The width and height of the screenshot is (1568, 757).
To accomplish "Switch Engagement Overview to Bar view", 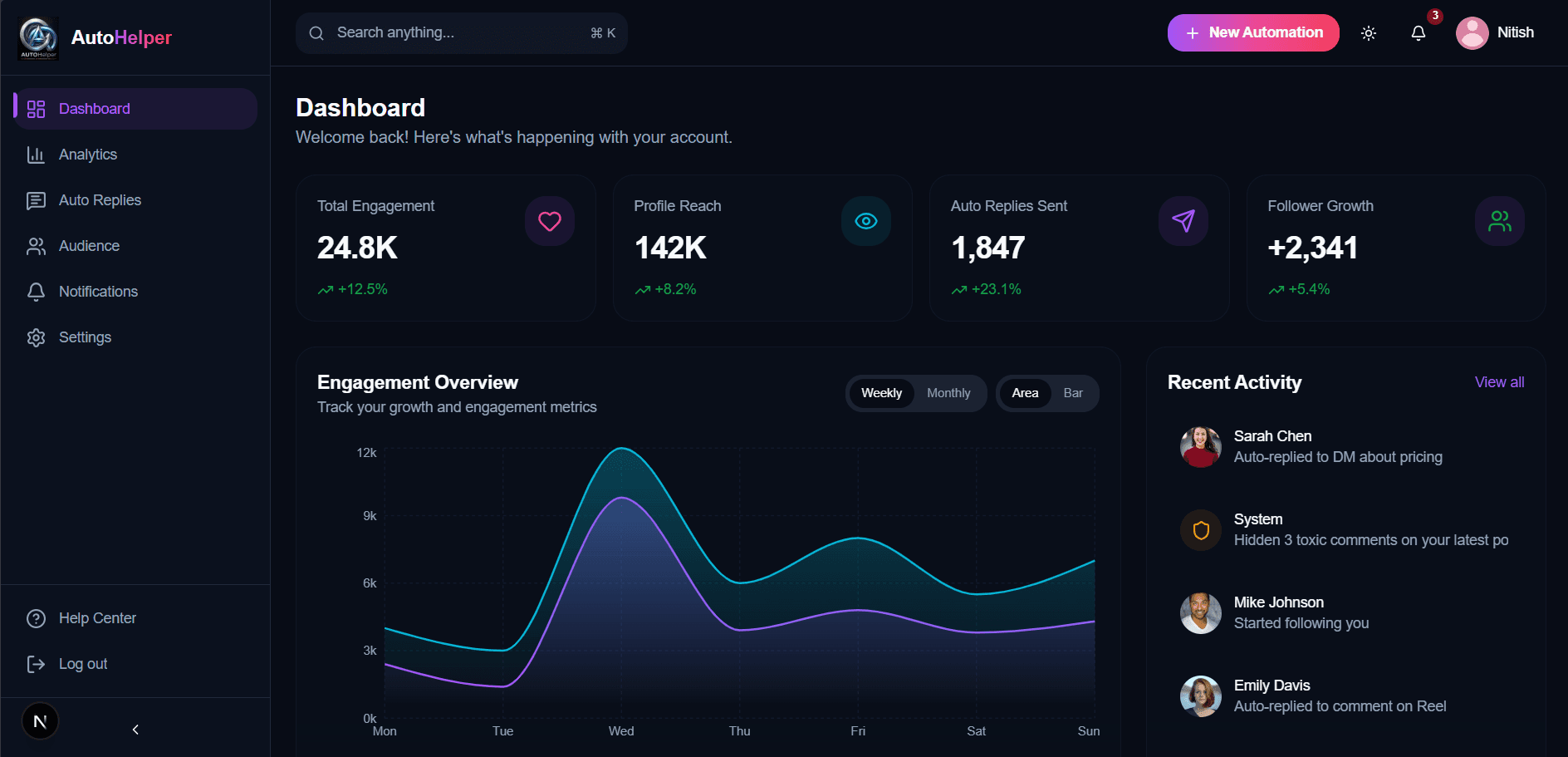I will [x=1072, y=393].
